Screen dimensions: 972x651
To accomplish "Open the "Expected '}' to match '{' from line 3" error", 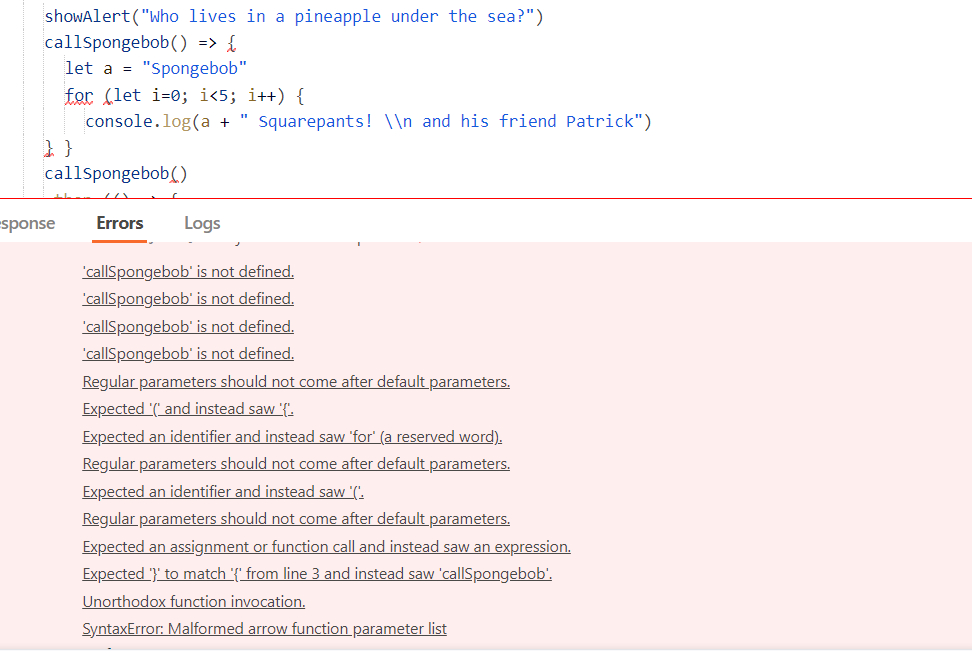I will tap(317, 574).
